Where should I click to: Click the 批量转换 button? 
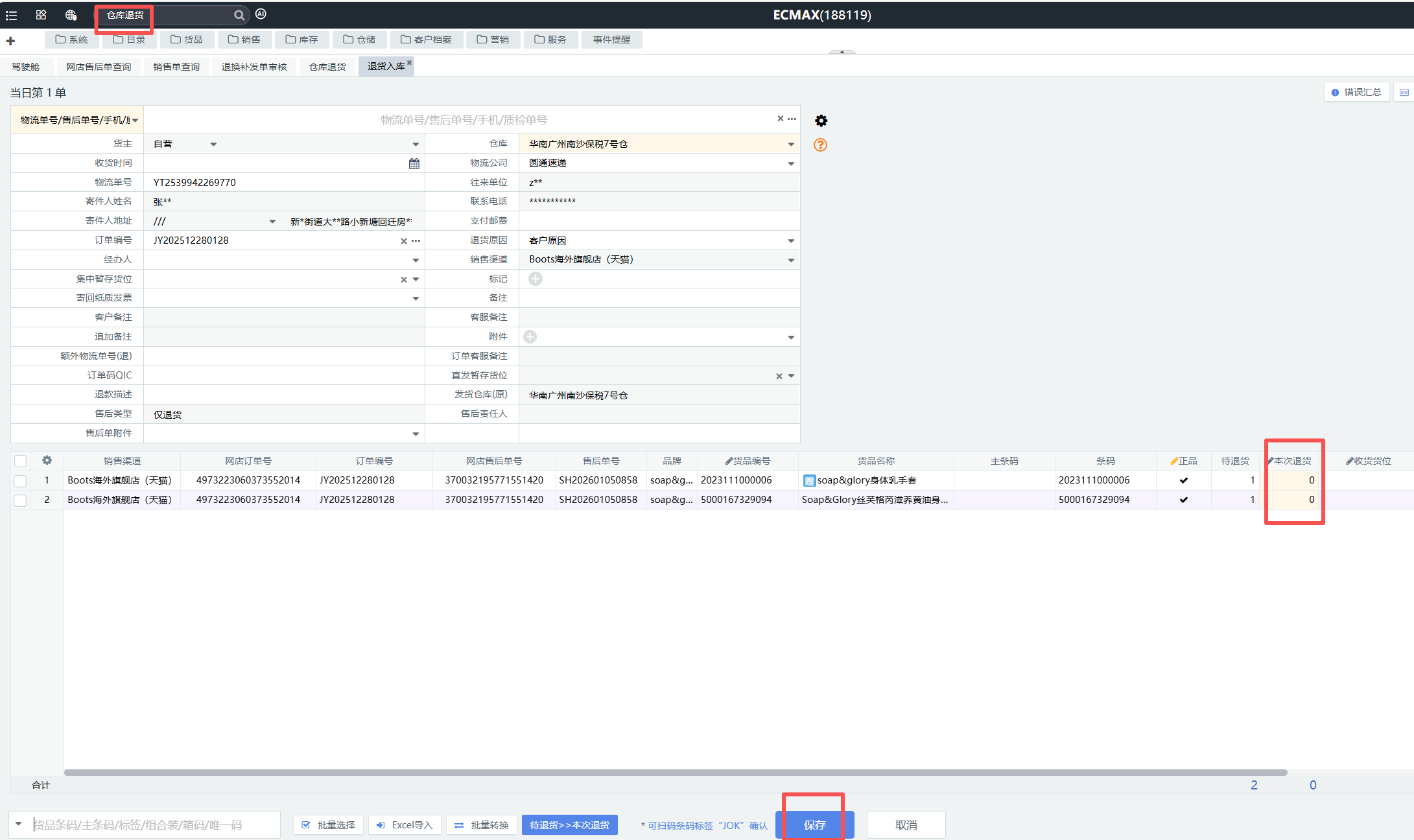tap(482, 825)
